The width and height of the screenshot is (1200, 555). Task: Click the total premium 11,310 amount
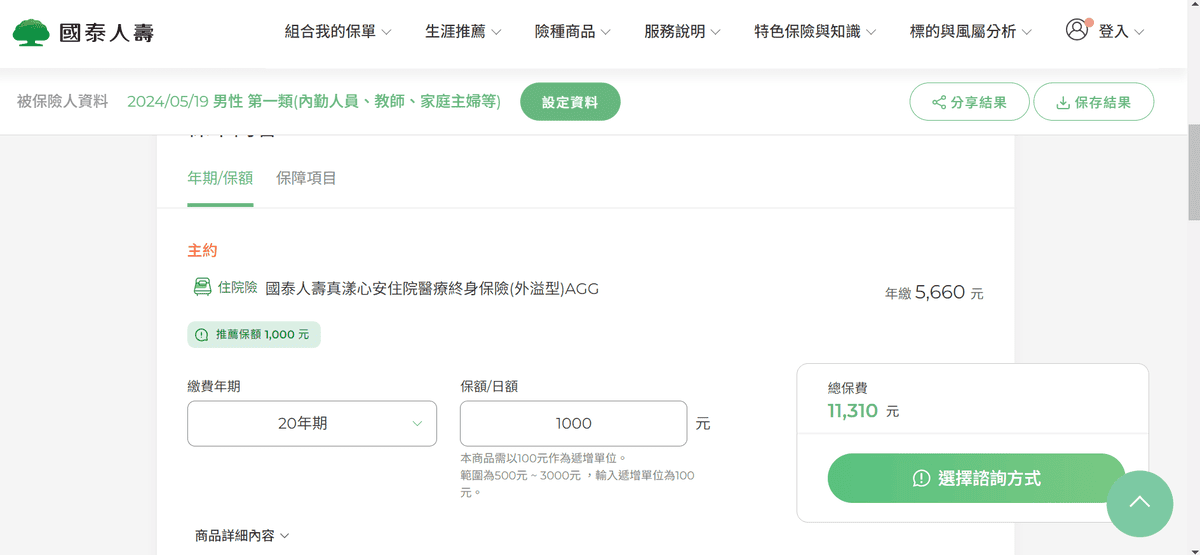pos(852,410)
